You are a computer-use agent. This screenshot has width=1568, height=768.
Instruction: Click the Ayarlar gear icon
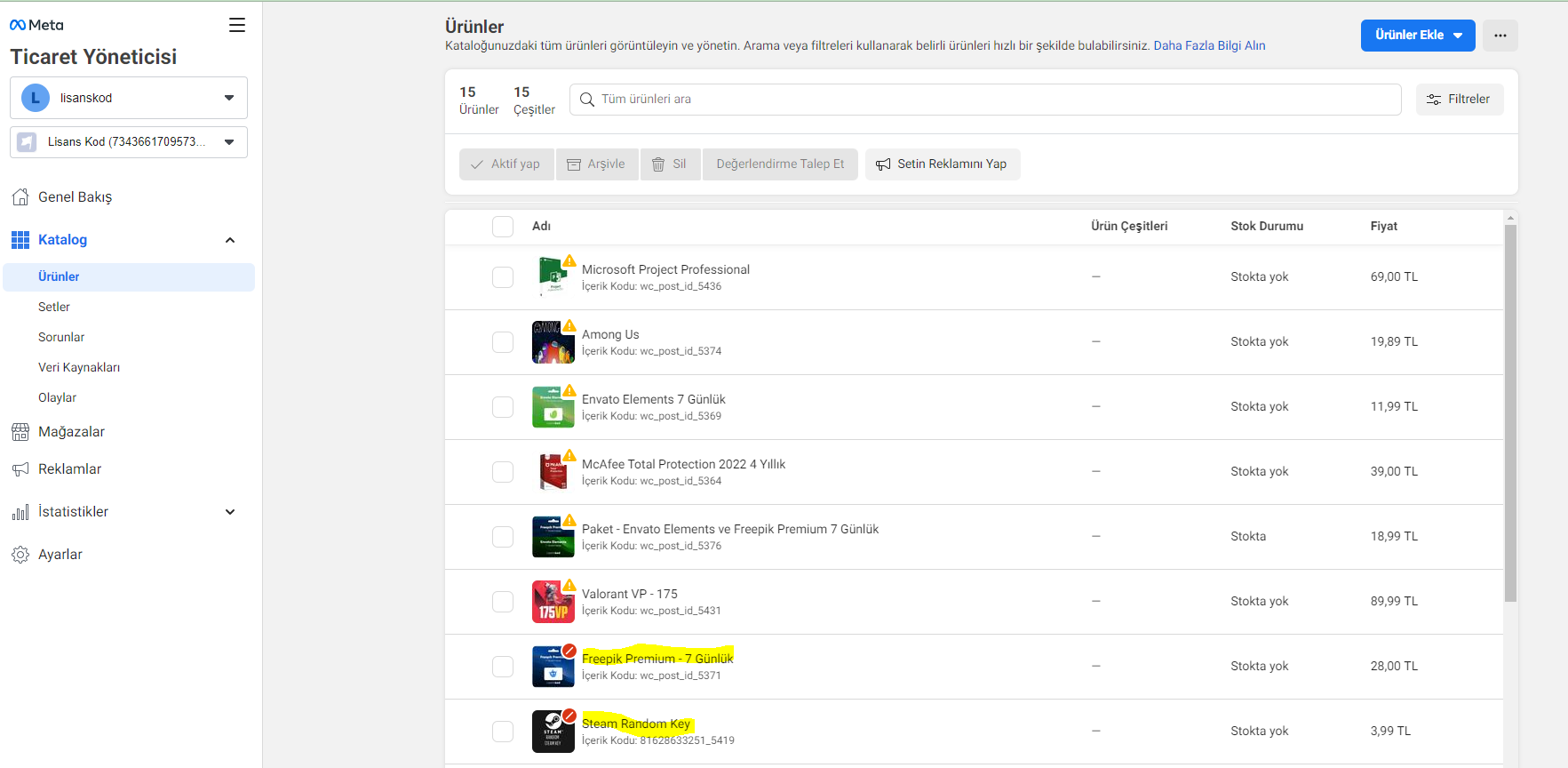[20, 555]
